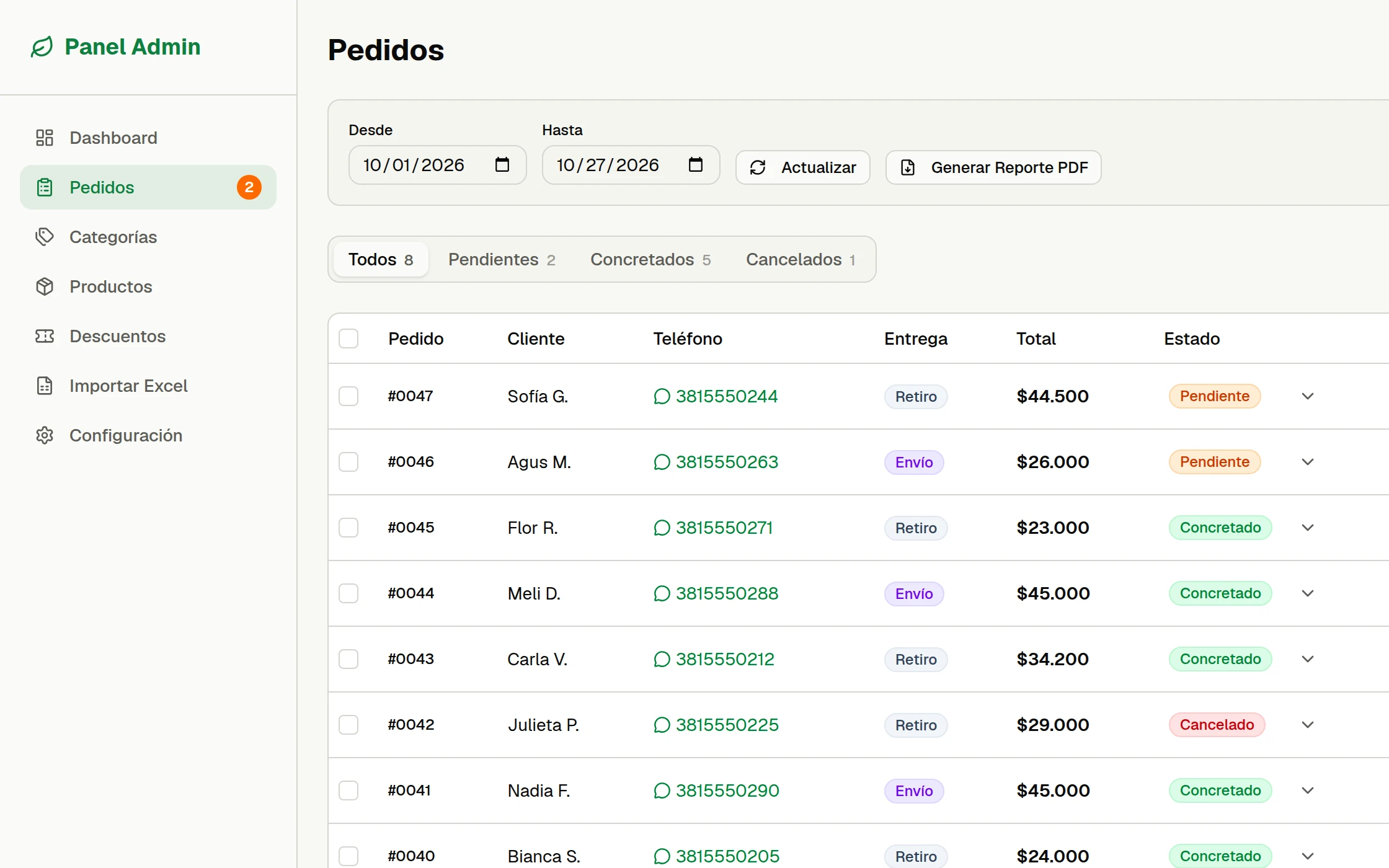The height and width of the screenshot is (868, 1389).
Task: Select the checkbox for order #0045
Action: (x=348, y=528)
